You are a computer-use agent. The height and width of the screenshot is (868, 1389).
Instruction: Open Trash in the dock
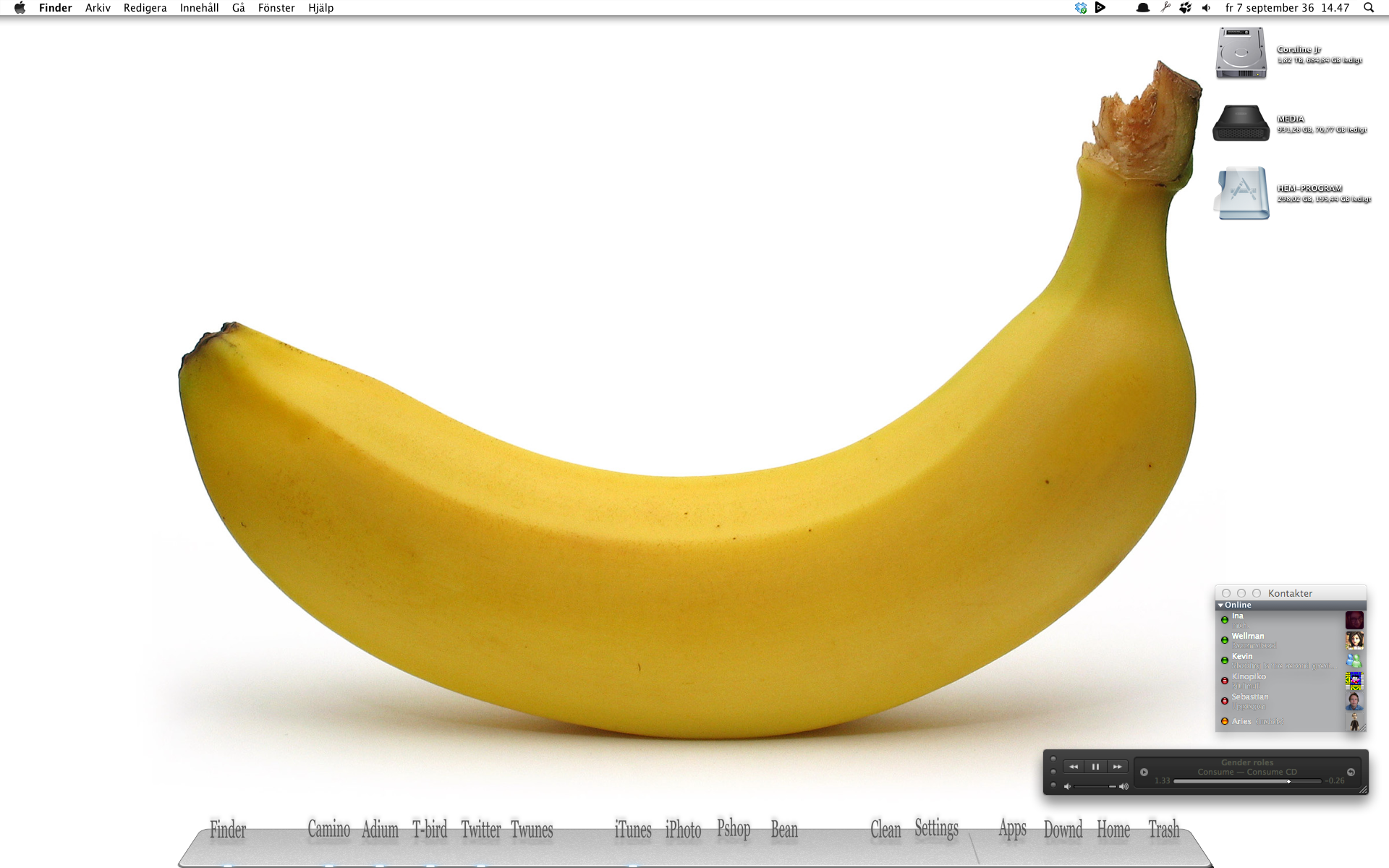coord(1163,830)
